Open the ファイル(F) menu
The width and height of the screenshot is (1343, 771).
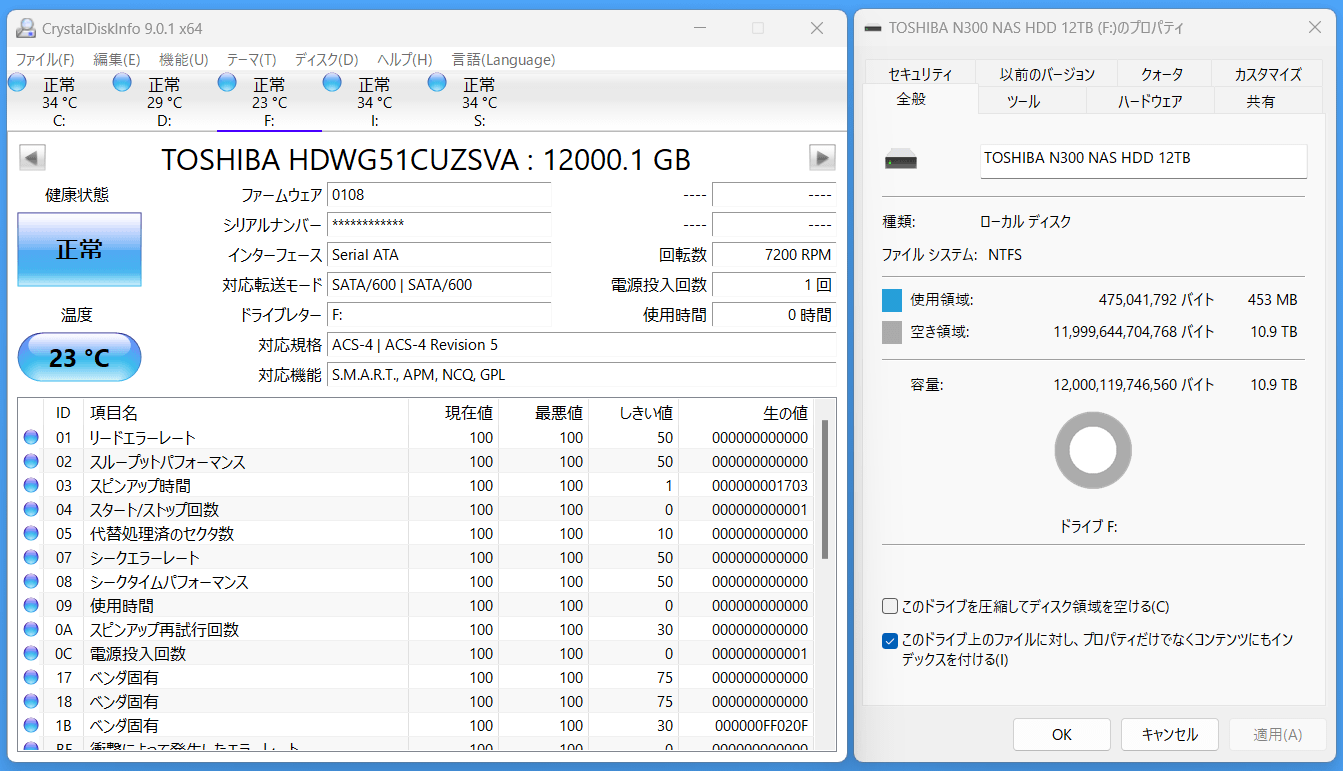(x=45, y=60)
